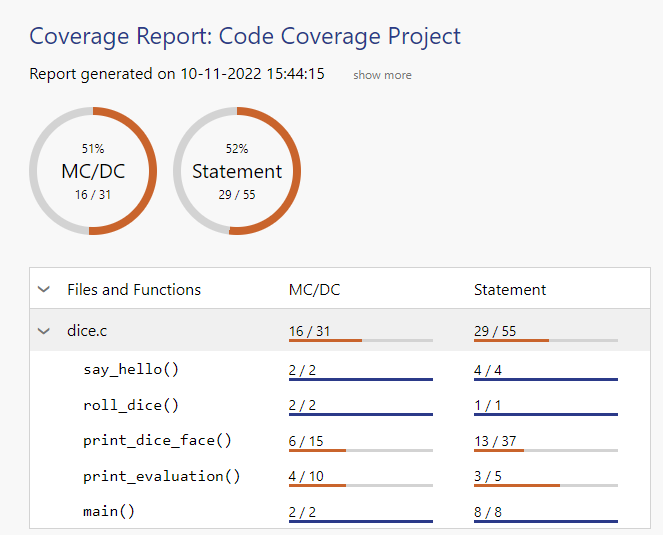
Task: Open the main() function entry
Action: click(109, 511)
